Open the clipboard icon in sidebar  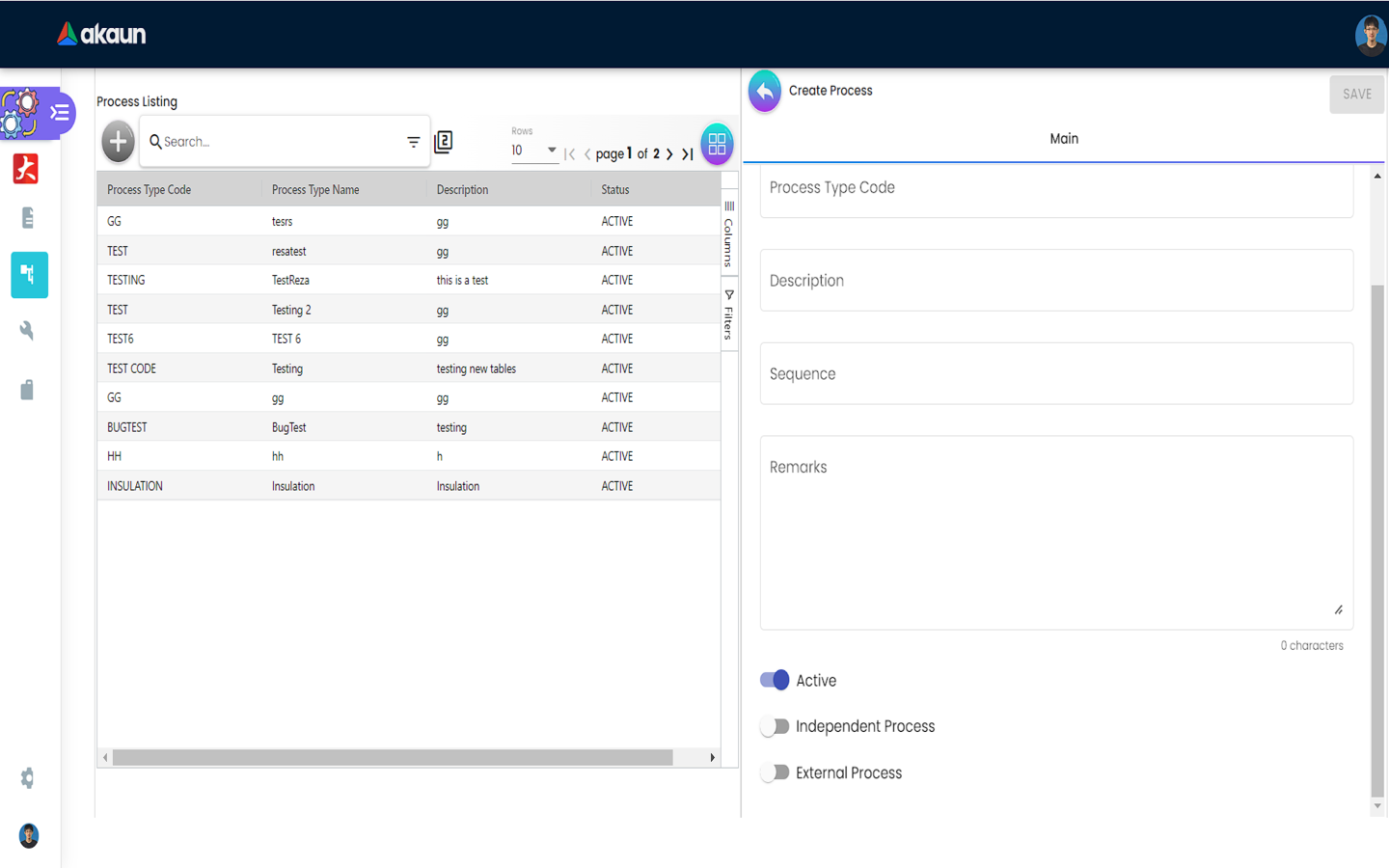pyautogui.click(x=27, y=390)
